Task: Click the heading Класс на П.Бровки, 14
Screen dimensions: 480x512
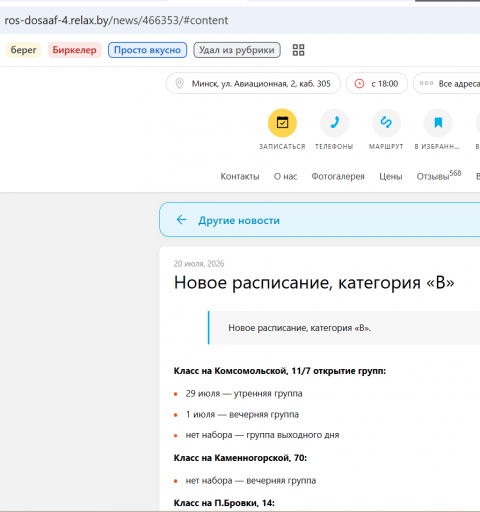Action: [224, 503]
